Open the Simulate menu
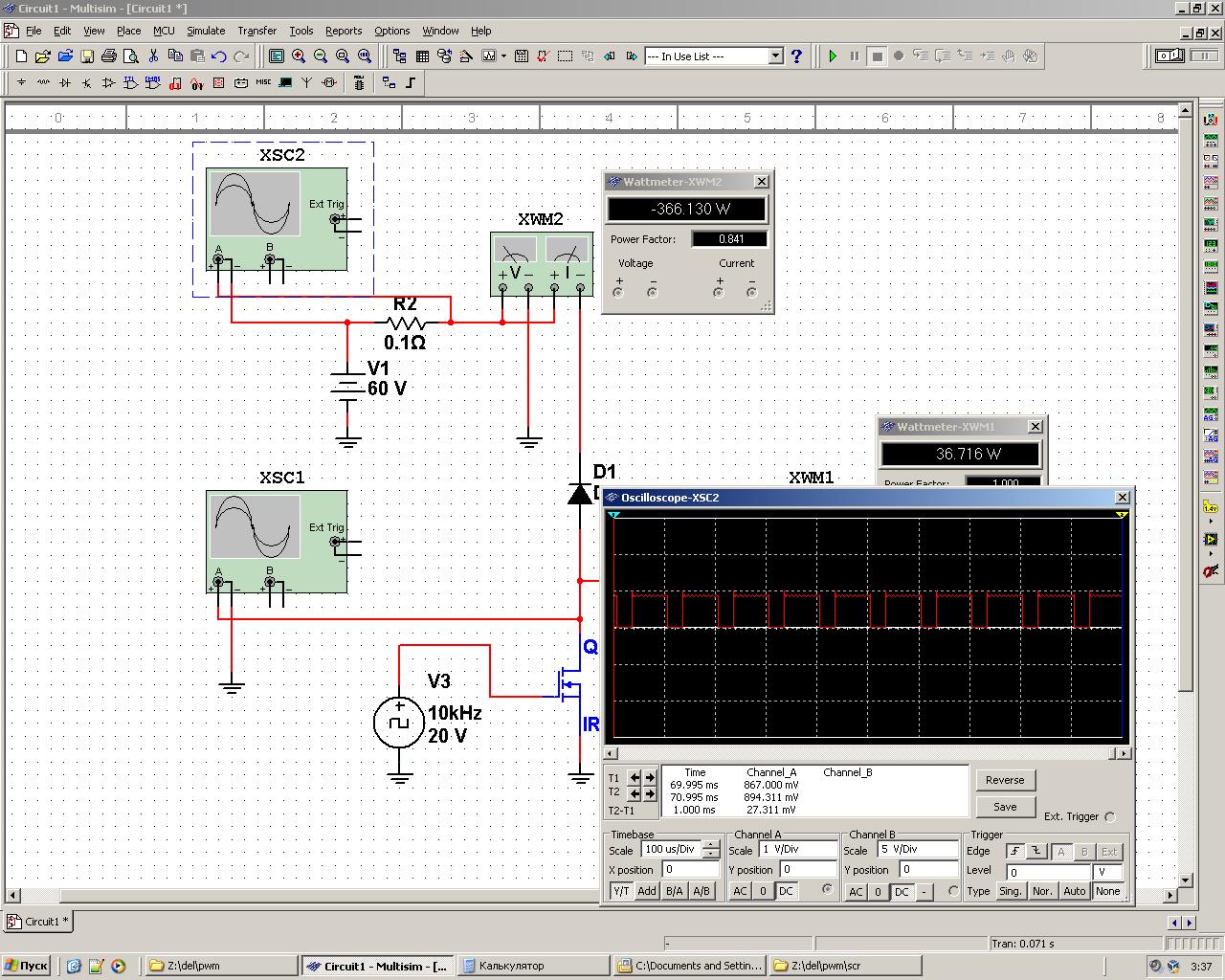The image size is (1225, 980). [x=206, y=31]
